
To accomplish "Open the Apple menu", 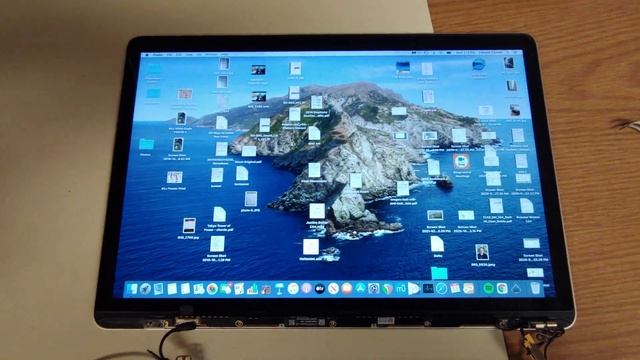I will click(x=147, y=54).
